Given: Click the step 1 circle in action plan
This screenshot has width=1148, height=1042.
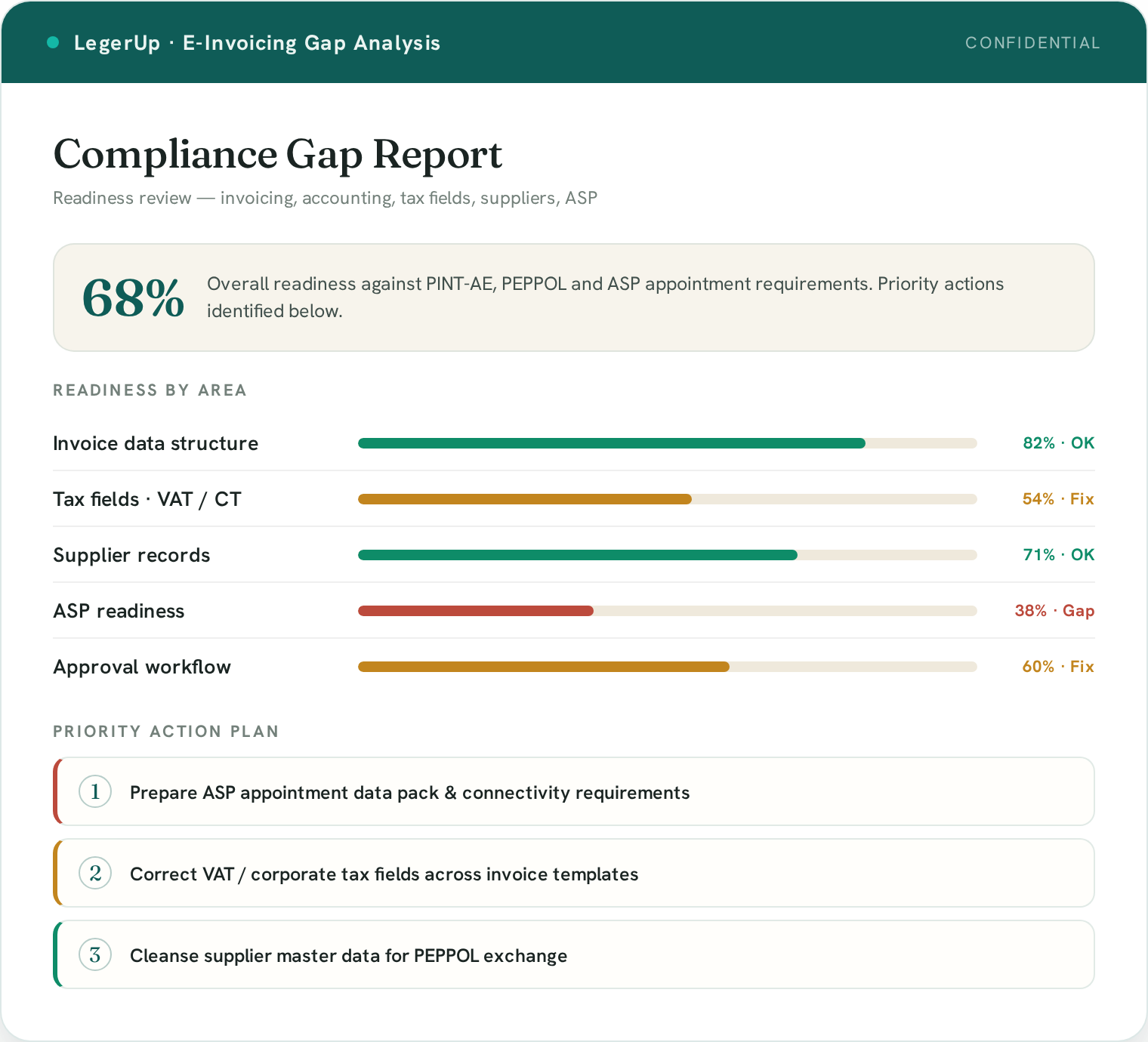Looking at the screenshot, I should [x=95, y=791].
